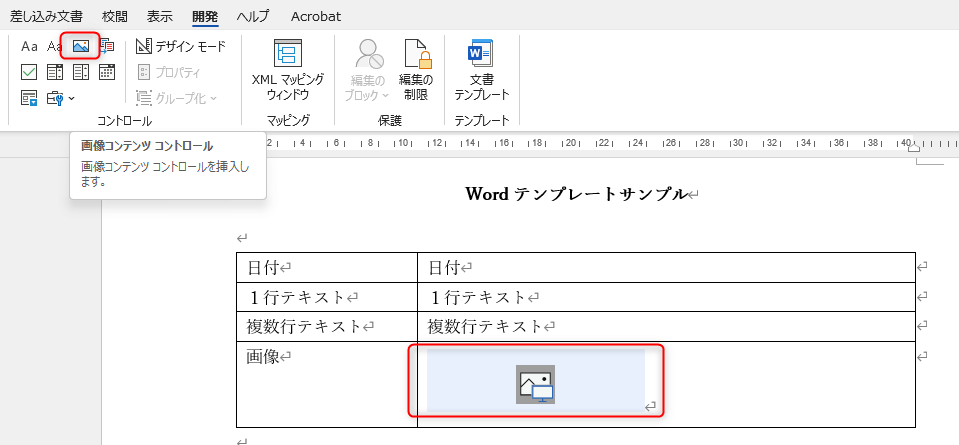
Task: Expand the グループ化 dropdown
Action: [177, 98]
